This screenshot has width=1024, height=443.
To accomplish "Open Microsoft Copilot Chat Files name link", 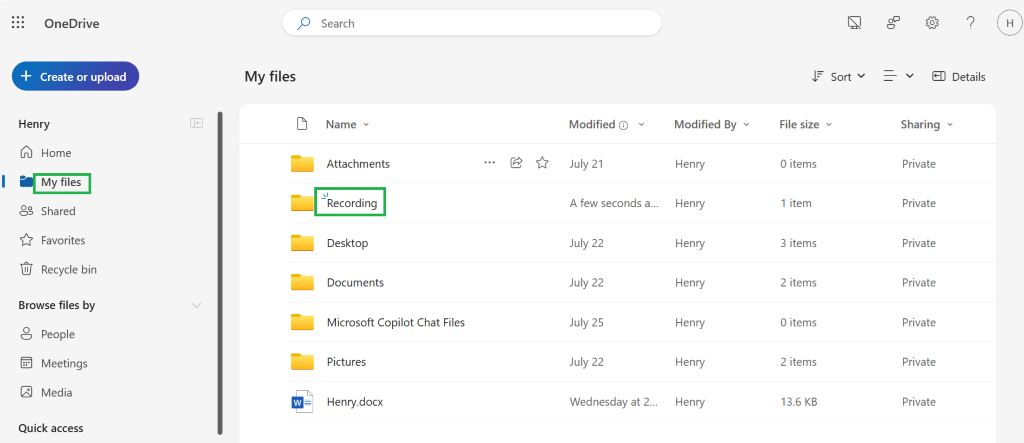I will click(396, 322).
